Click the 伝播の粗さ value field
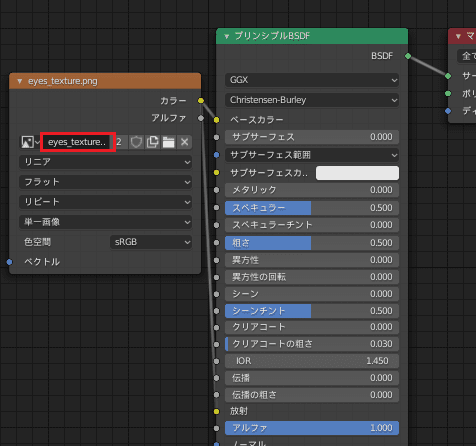476x446 pixels. click(312, 395)
